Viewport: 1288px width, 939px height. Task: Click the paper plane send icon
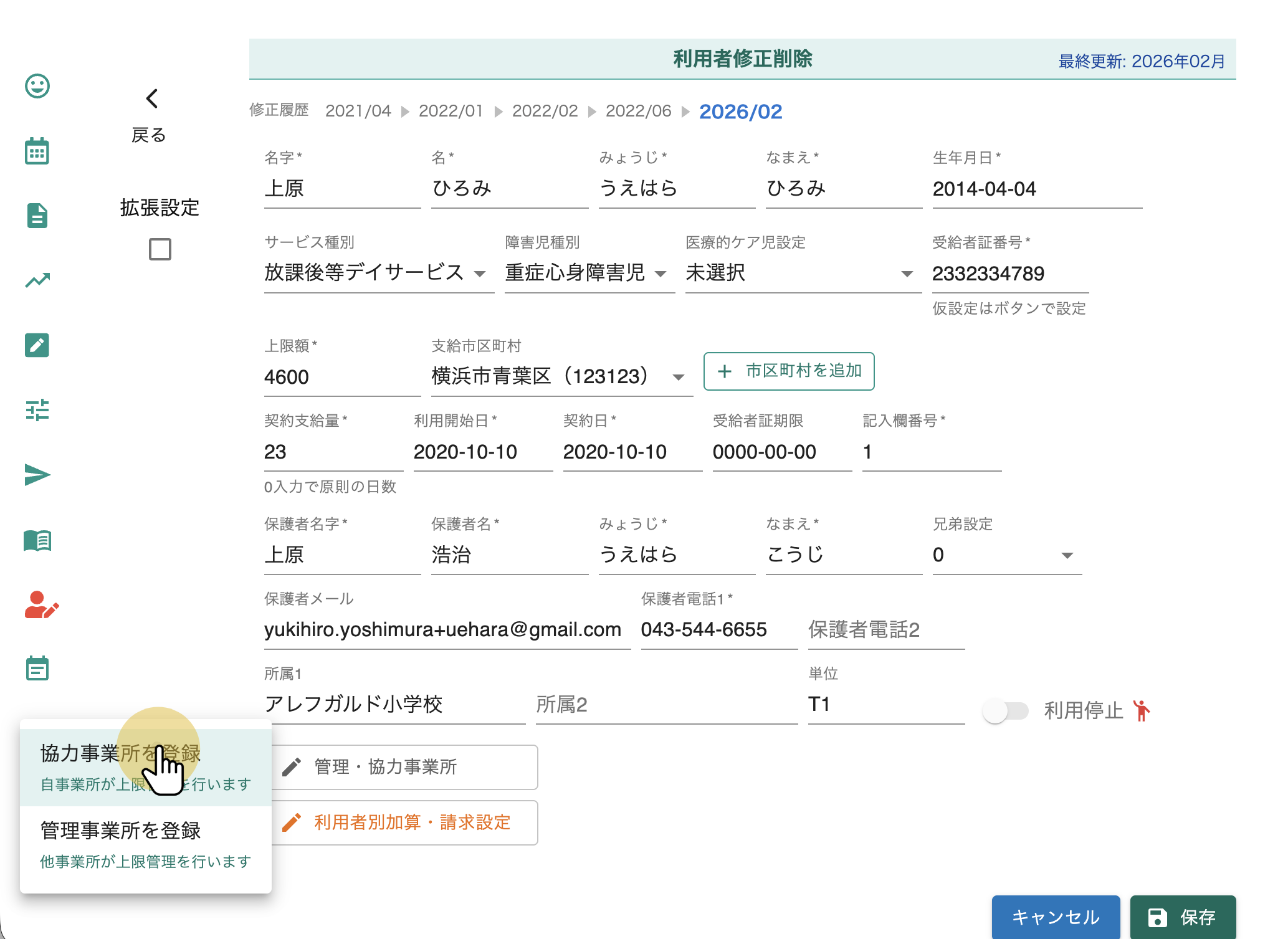[x=37, y=475]
